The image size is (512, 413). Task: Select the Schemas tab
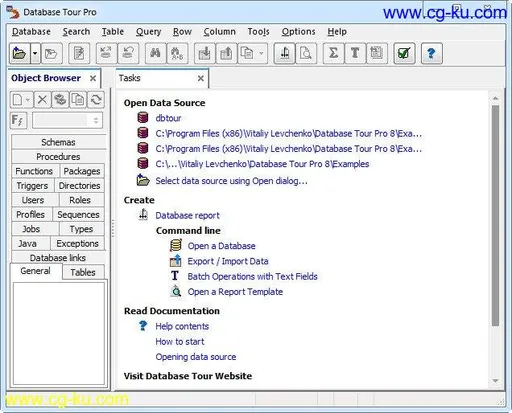tap(58, 142)
